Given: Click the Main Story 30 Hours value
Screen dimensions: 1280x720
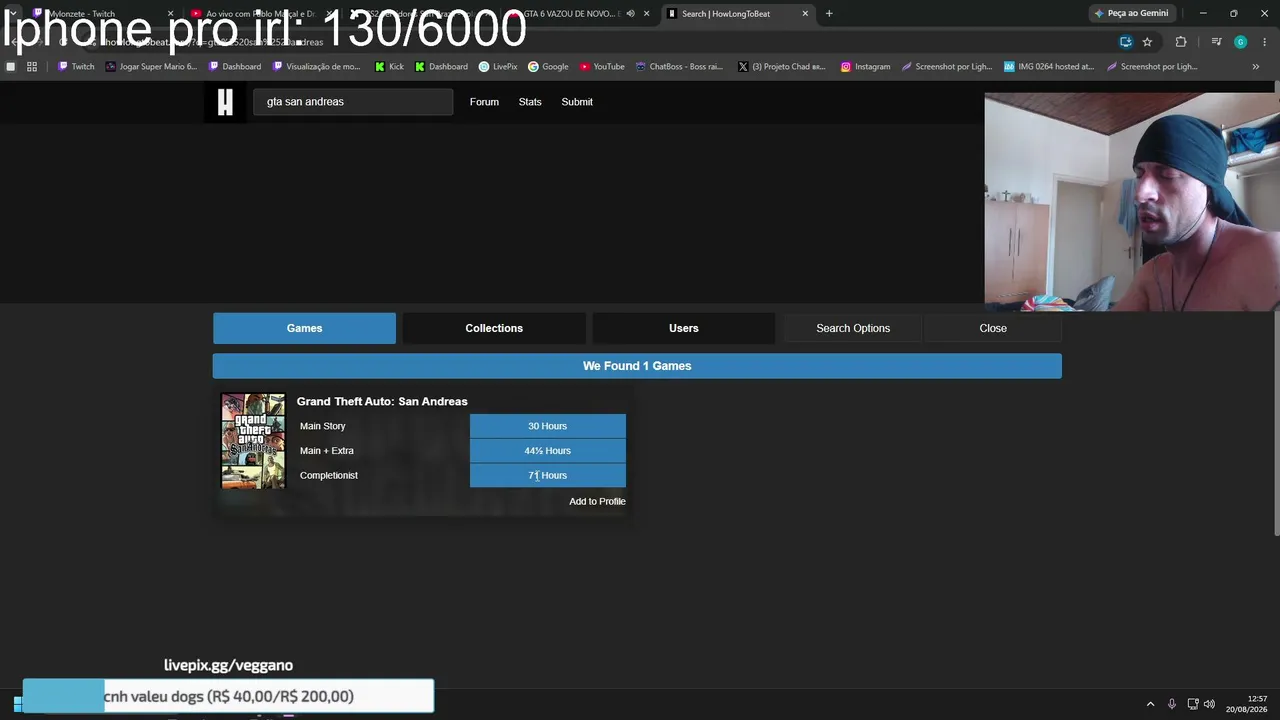Looking at the screenshot, I should click(x=548, y=426).
